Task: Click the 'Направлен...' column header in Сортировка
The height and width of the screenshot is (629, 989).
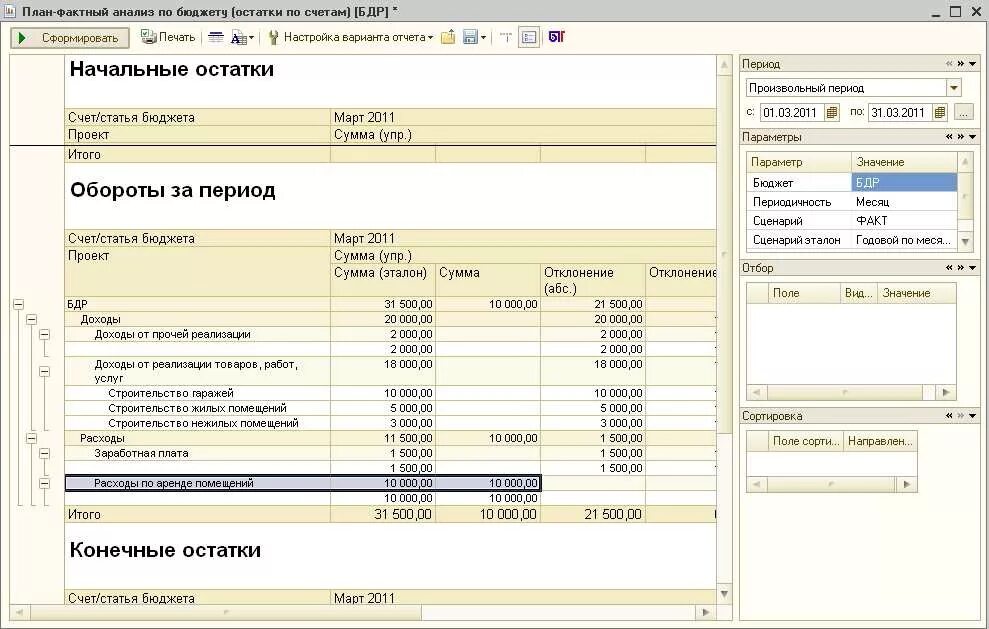Action: click(x=881, y=441)
